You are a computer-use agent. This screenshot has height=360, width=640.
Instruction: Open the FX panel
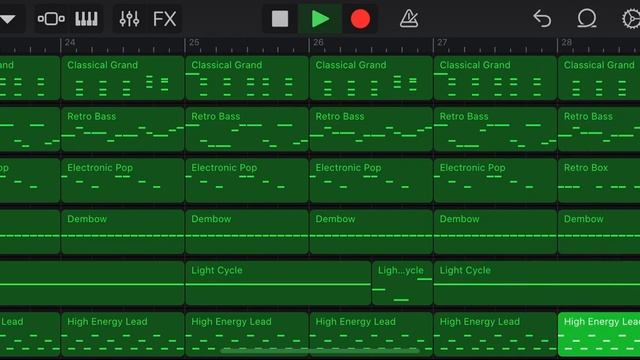click(x=164, y=19)
